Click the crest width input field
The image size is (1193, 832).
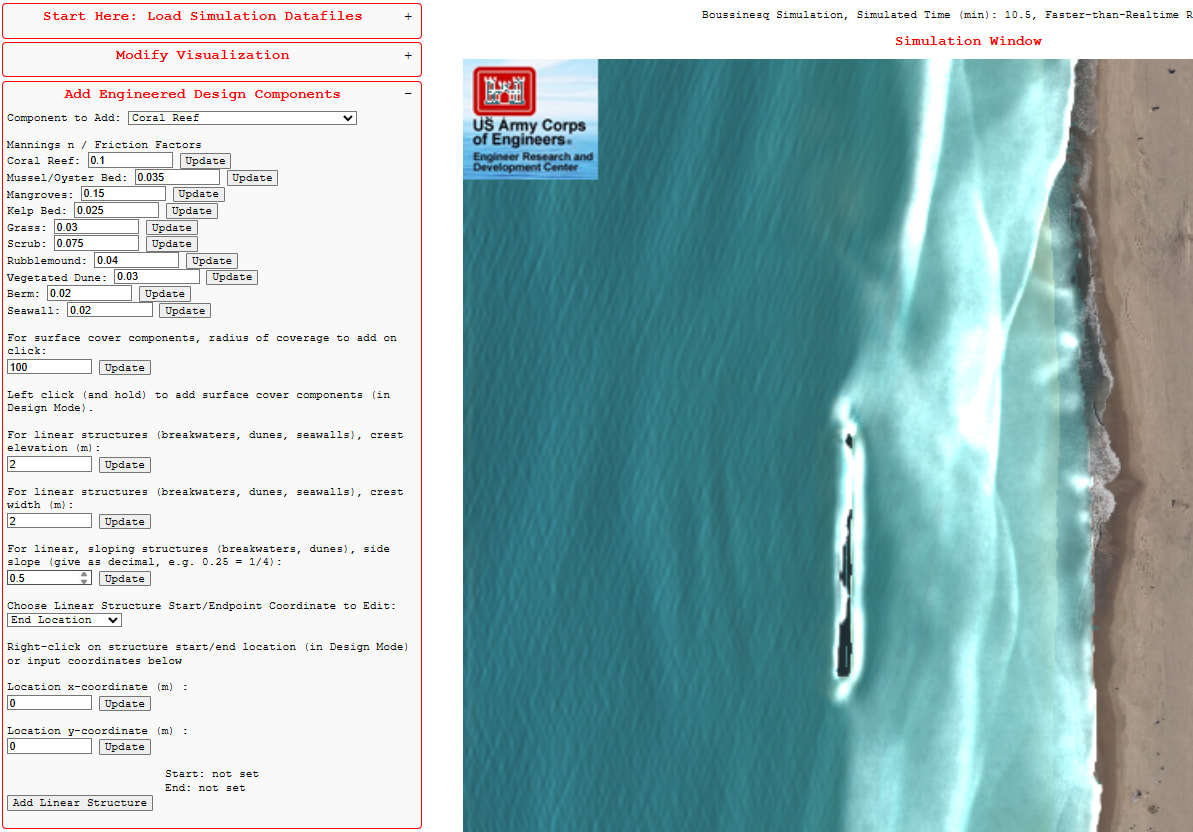49,521
